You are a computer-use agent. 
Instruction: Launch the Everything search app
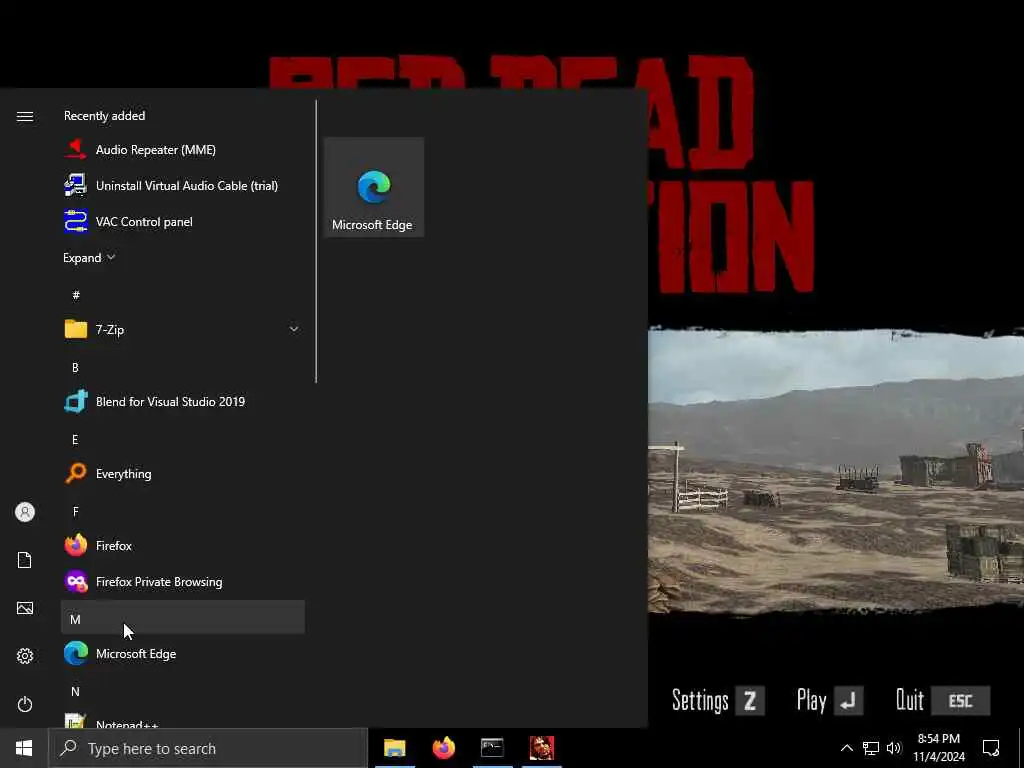click(x=183, y=473)
